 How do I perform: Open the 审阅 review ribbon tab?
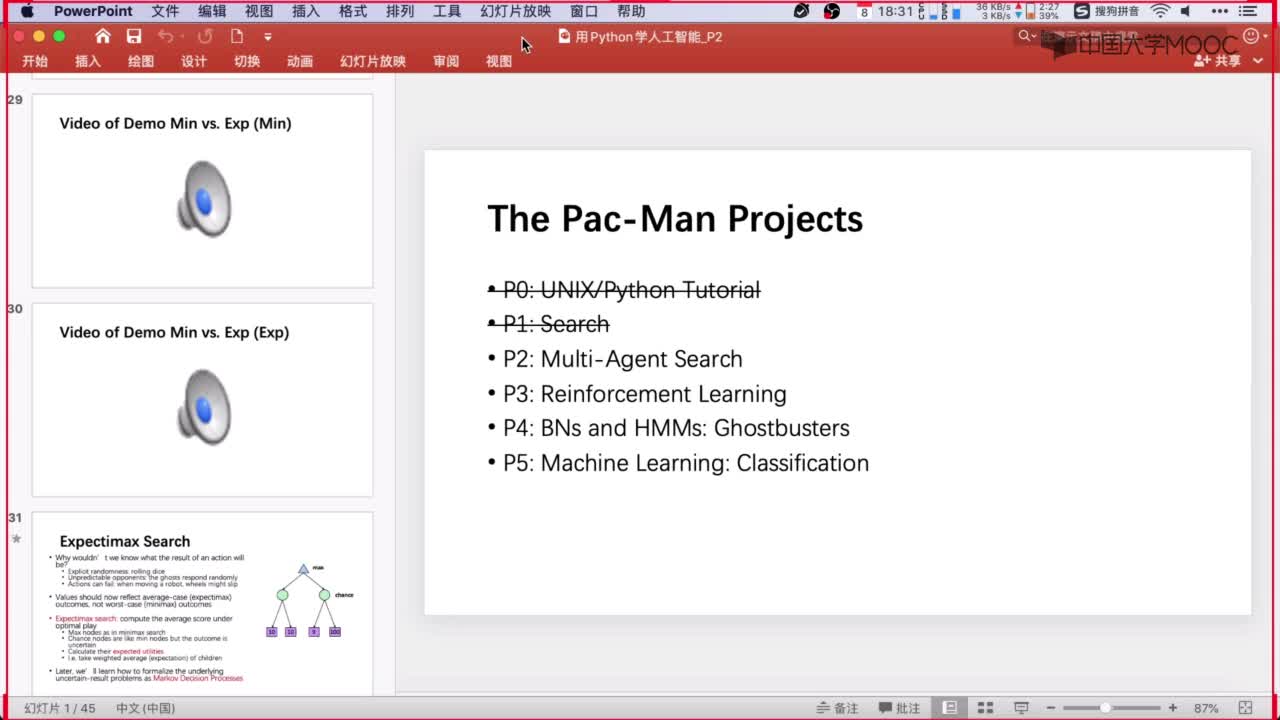446,61
